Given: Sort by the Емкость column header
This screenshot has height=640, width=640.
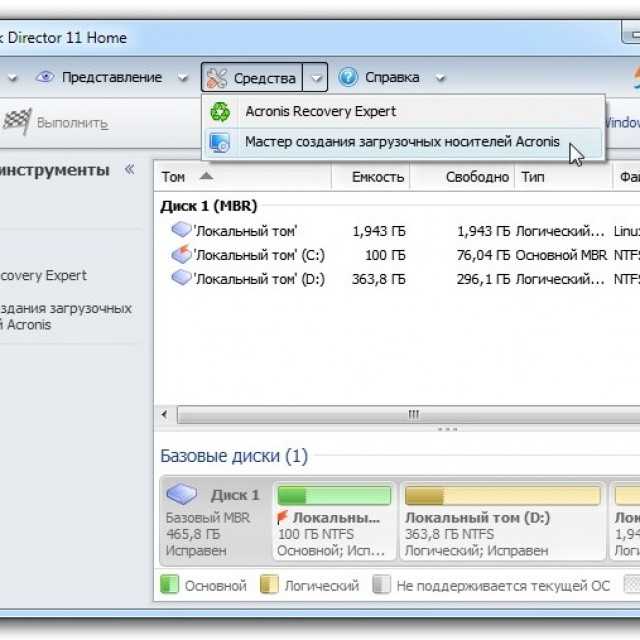Looking at the screenshot, I should tap(371, 177).
